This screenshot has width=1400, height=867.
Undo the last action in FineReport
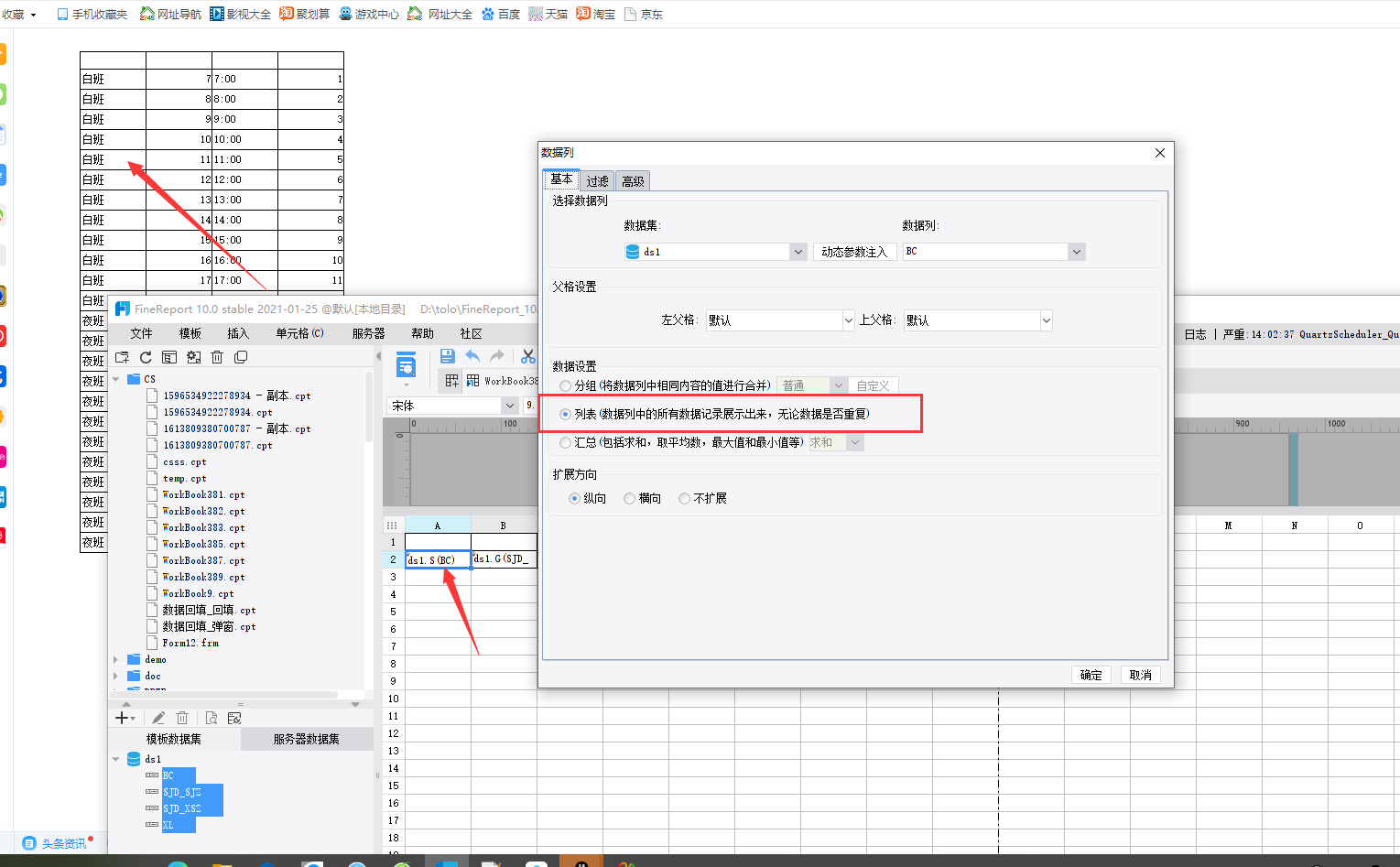pos(472,356)
